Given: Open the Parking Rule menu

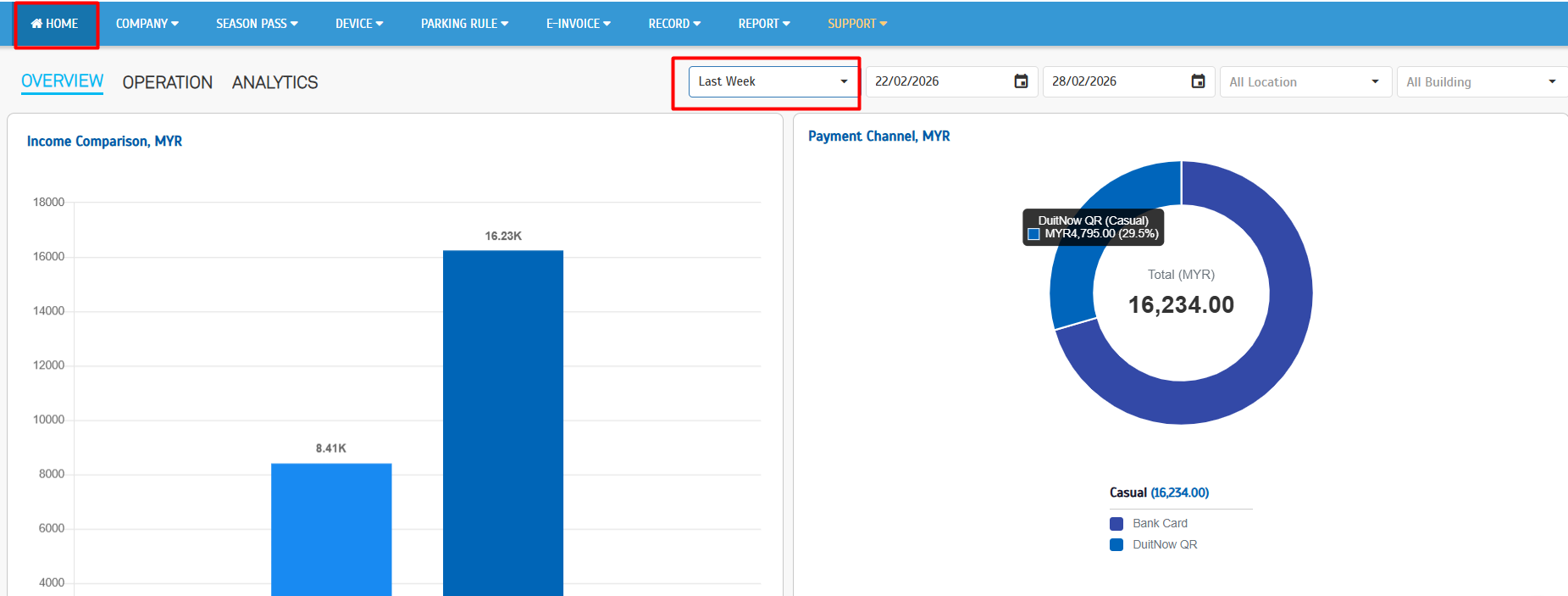Looking at the screenshot, I should pyautogui.click(x=464, y=24).
